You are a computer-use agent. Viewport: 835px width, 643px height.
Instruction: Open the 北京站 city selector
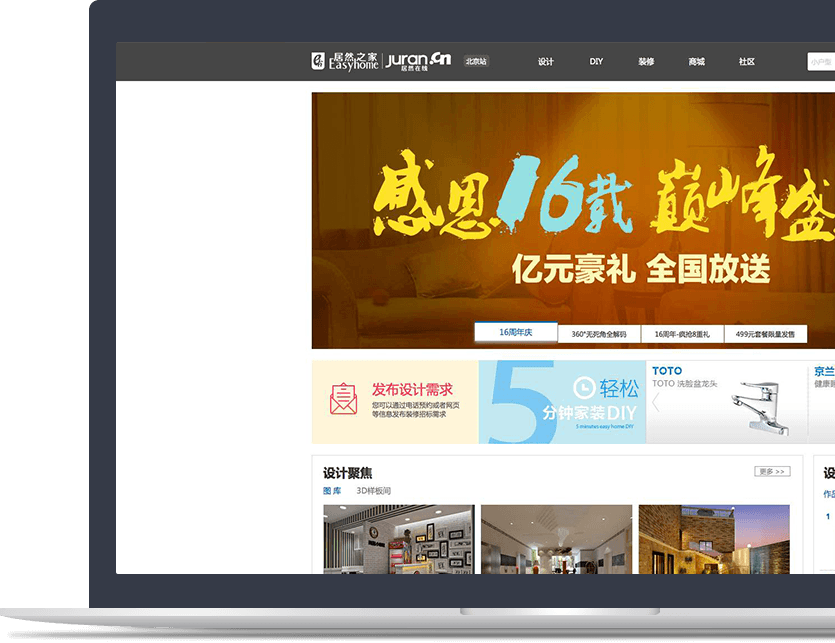tap(476, 62)
